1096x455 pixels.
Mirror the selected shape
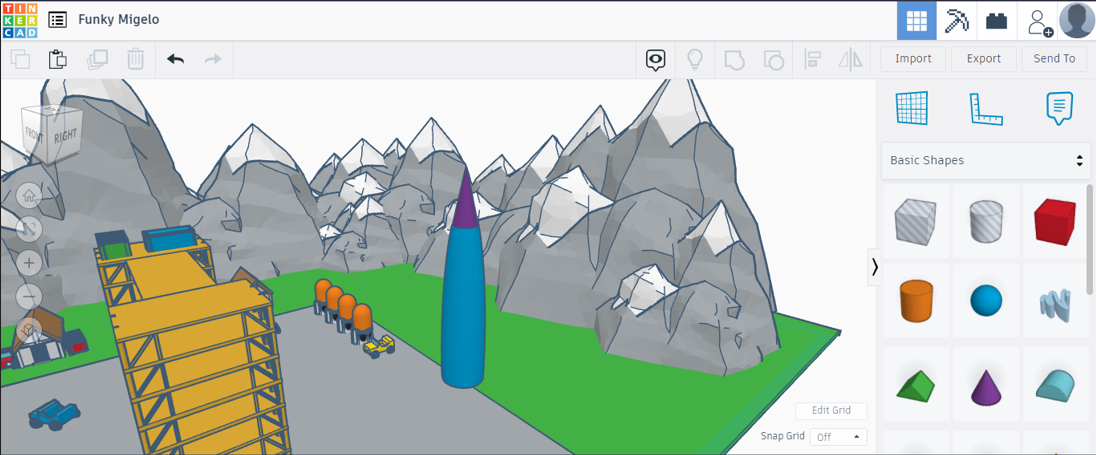coord(851,59)
